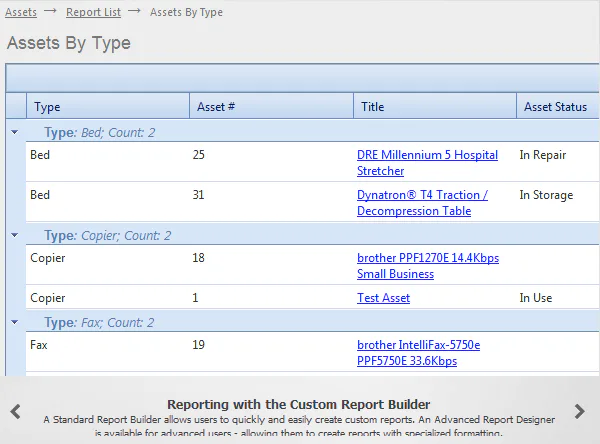The width and height of the screenshot is (600, 444).
Task: Sort by Type column header
Action: click(x=108, y=106)
